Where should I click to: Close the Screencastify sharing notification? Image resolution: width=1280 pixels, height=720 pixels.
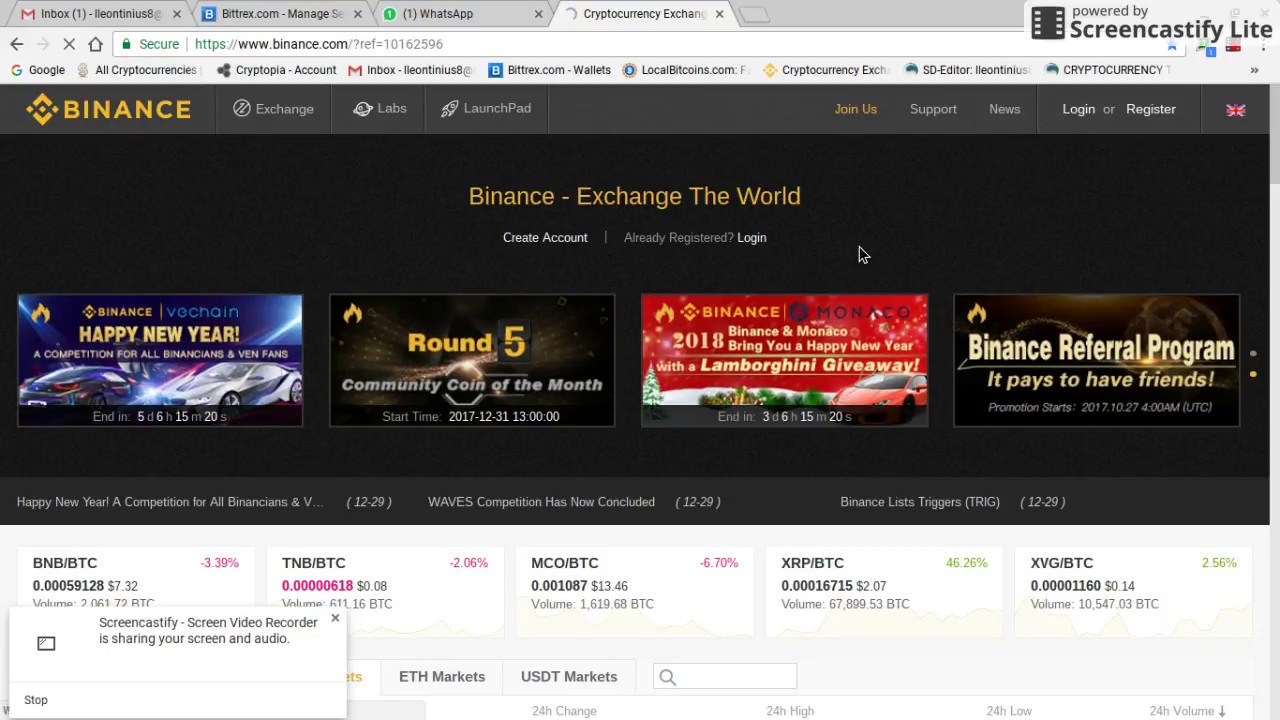tap(335, 618)
